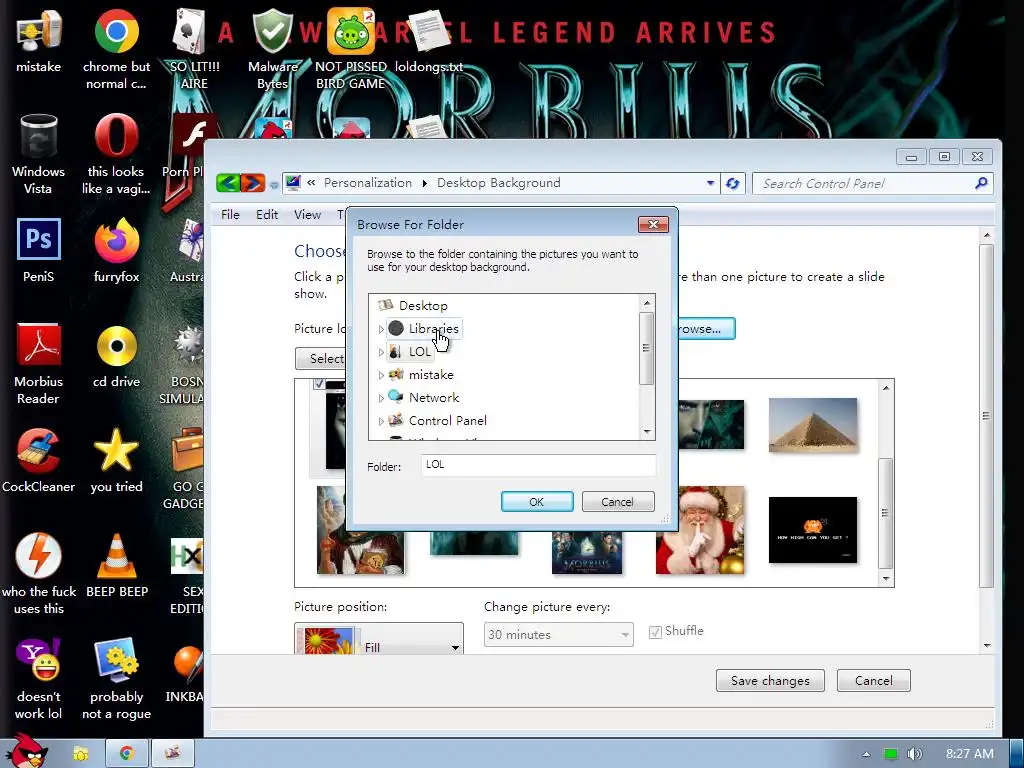This screenshot has height=768, width=1024.
Task: Select the CockCleaner desktop icon
Action: click(39, 460)
